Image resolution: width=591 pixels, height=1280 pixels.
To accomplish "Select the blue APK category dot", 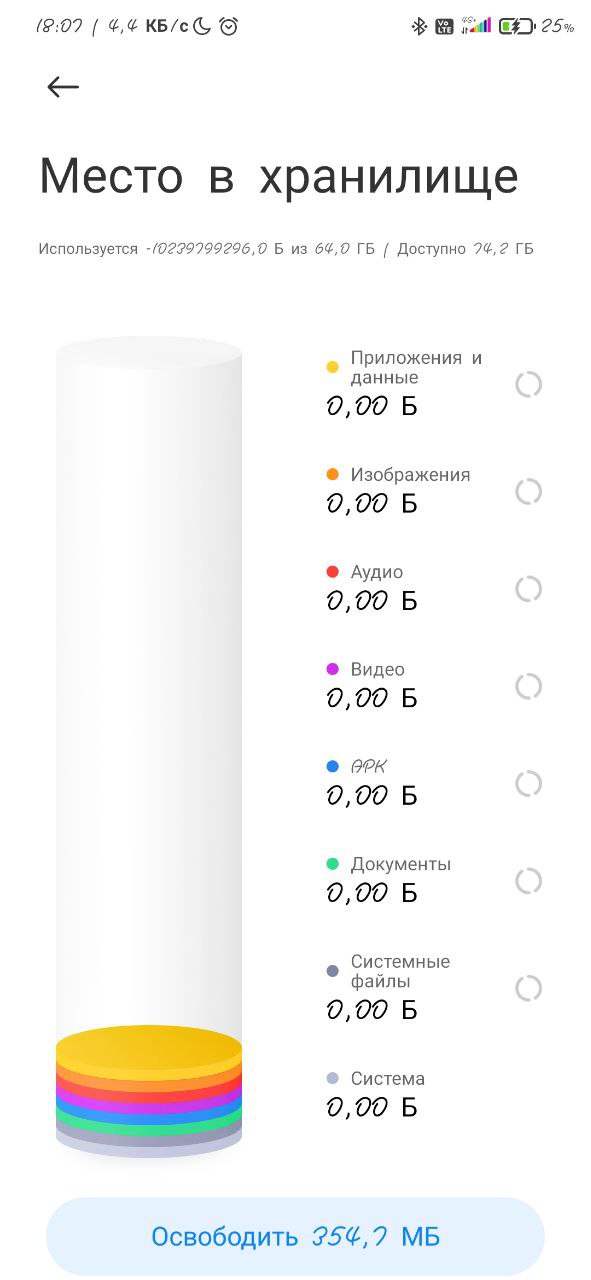I will (334, 765).
